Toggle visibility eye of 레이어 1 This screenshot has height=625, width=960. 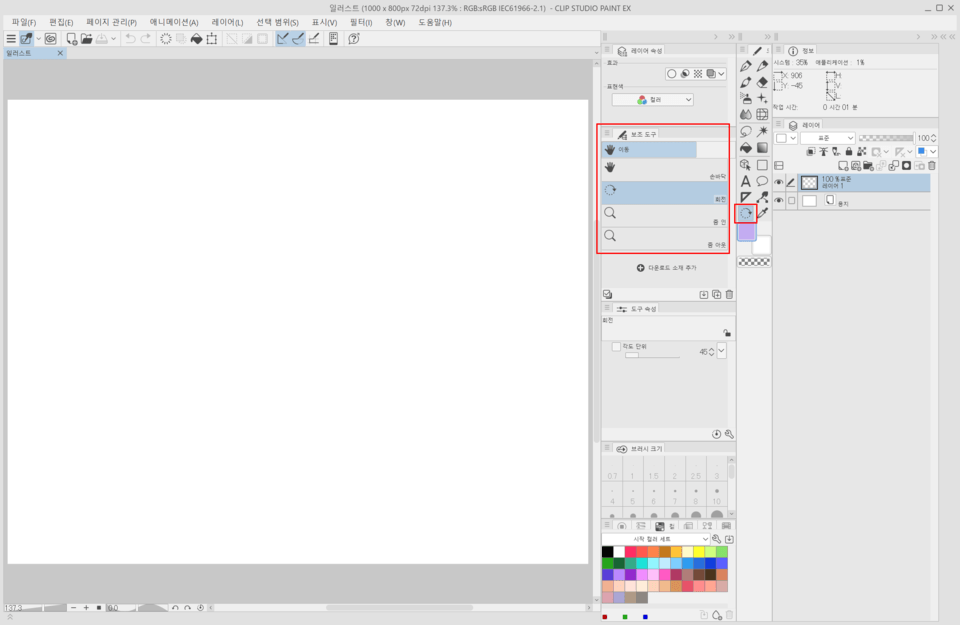click(779, 182)
